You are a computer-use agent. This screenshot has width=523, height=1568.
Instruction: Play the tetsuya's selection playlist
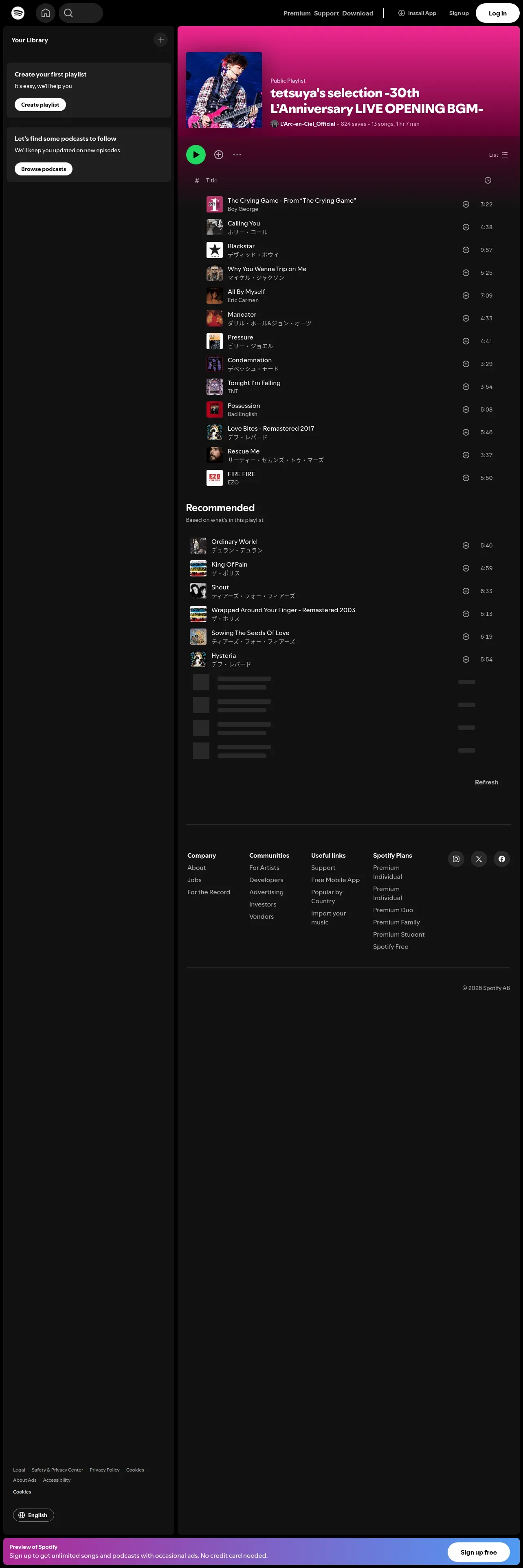[196, 155]
